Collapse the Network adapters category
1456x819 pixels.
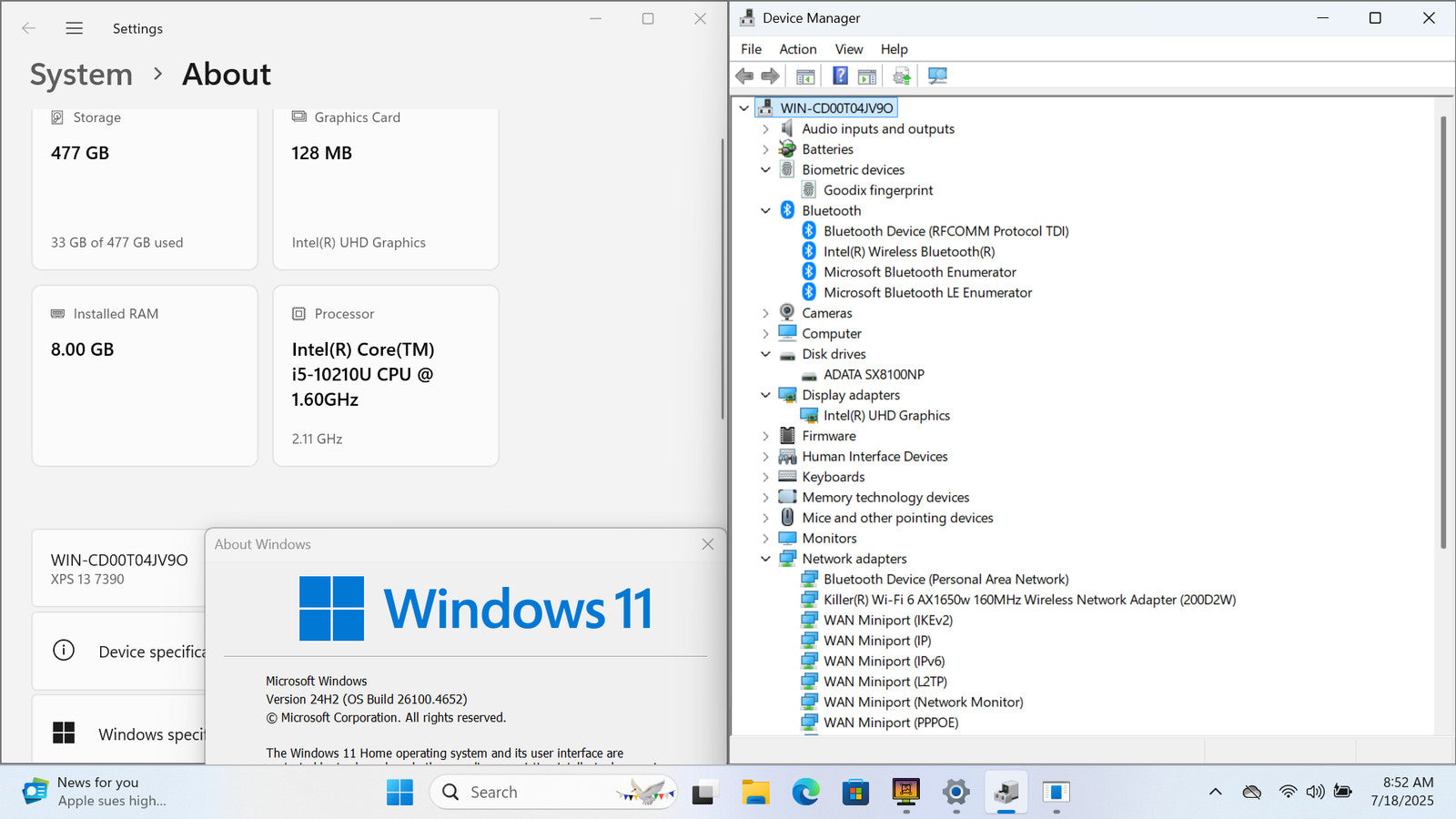point(765,559)
